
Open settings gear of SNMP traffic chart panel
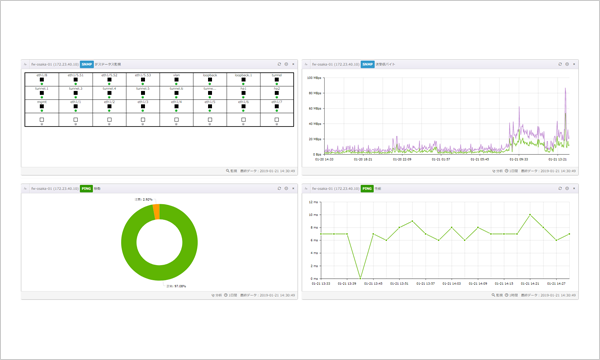[567, 64]
